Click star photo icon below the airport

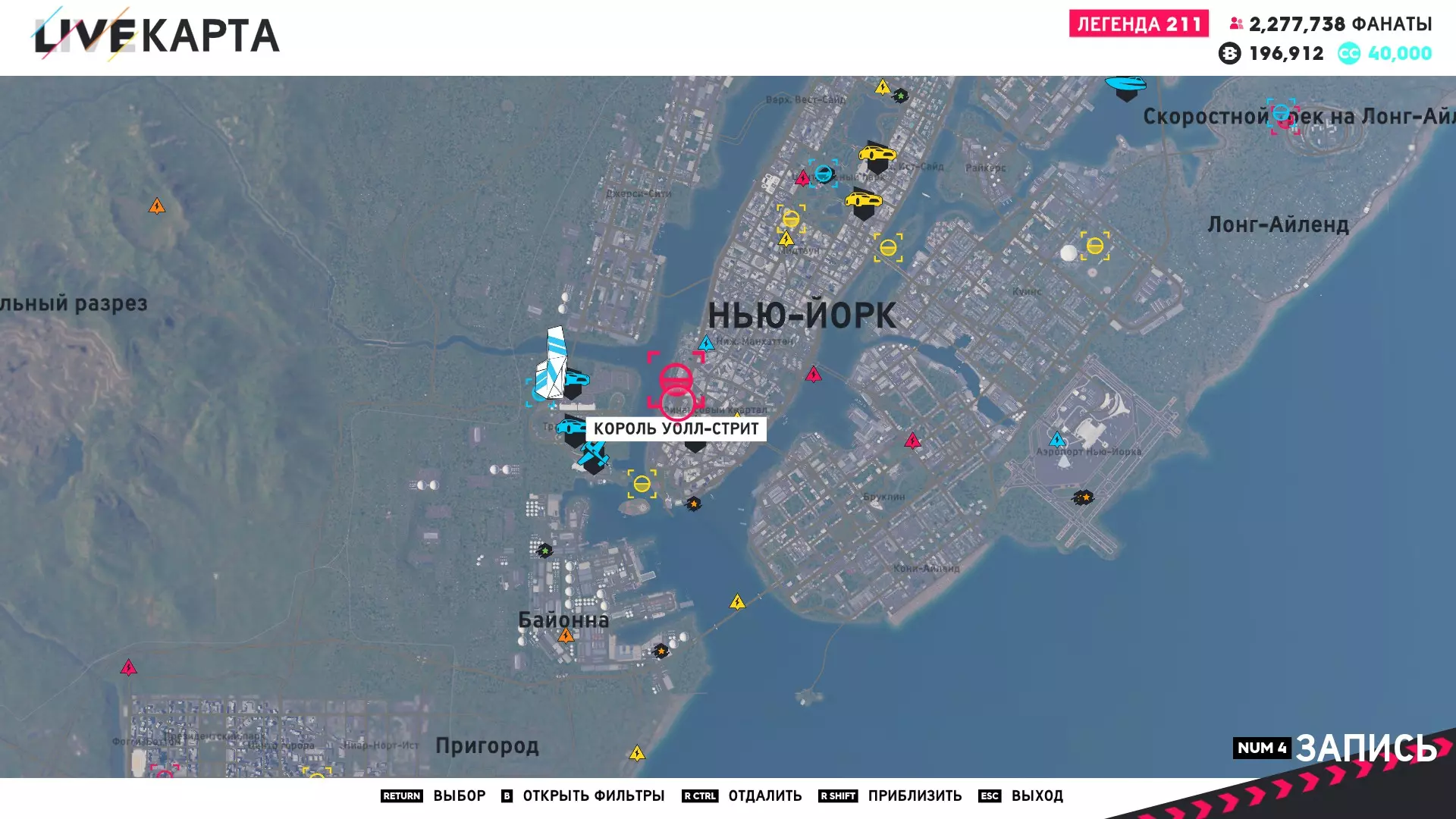pyautogui.click(x=1083, y=497)
